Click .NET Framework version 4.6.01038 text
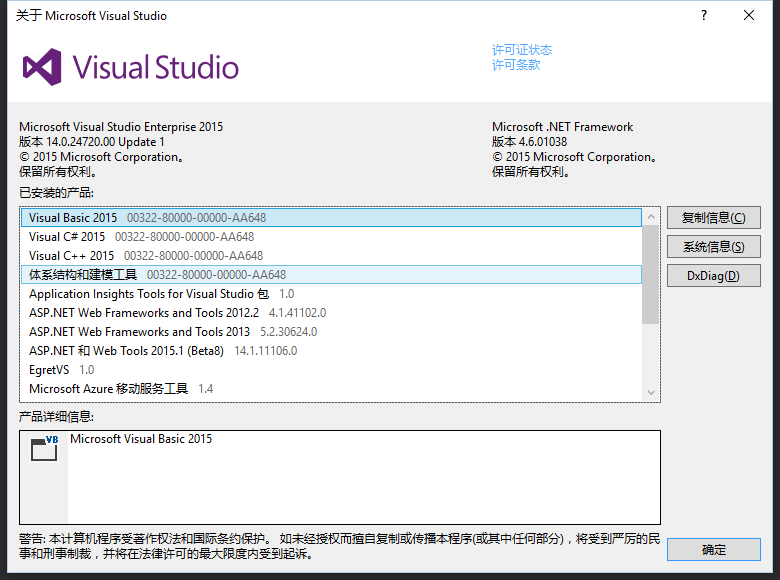Screen dimensions: 780x580 (x=529, y=142)
